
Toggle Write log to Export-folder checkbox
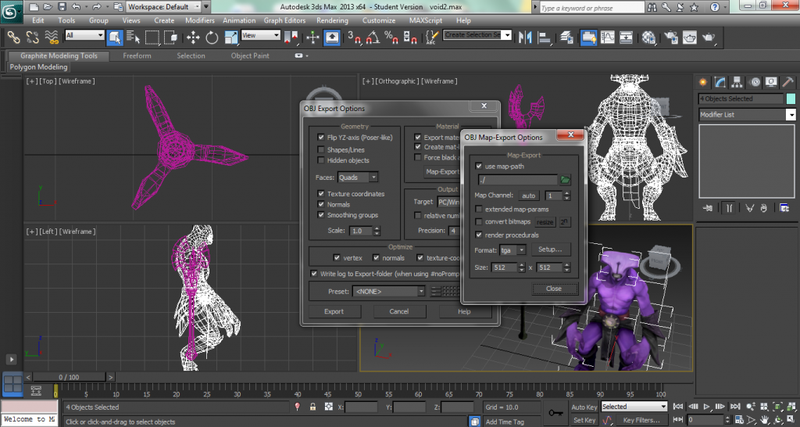(x=314, y=274)
